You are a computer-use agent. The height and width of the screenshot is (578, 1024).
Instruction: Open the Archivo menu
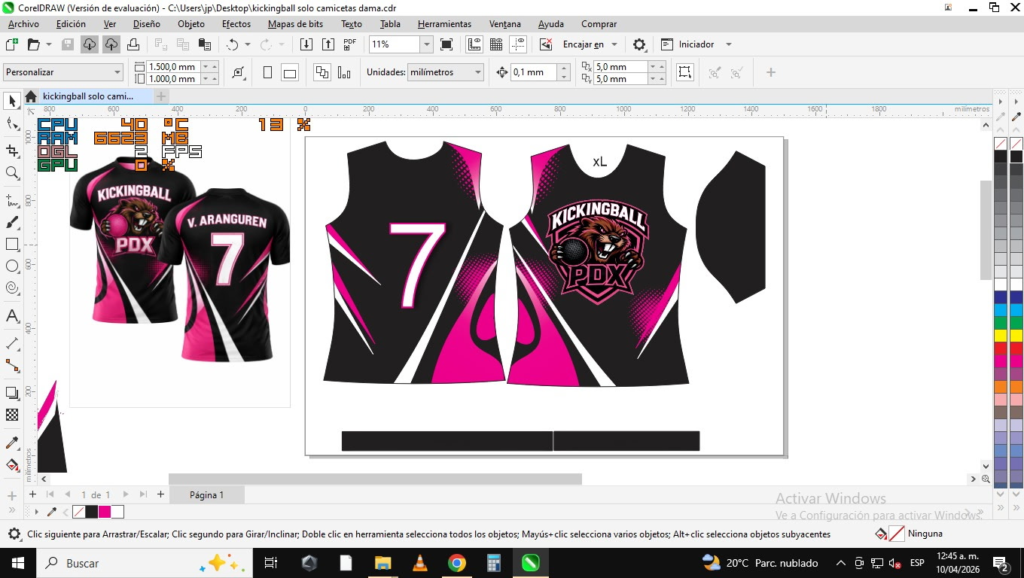click(x=24, y=24)
